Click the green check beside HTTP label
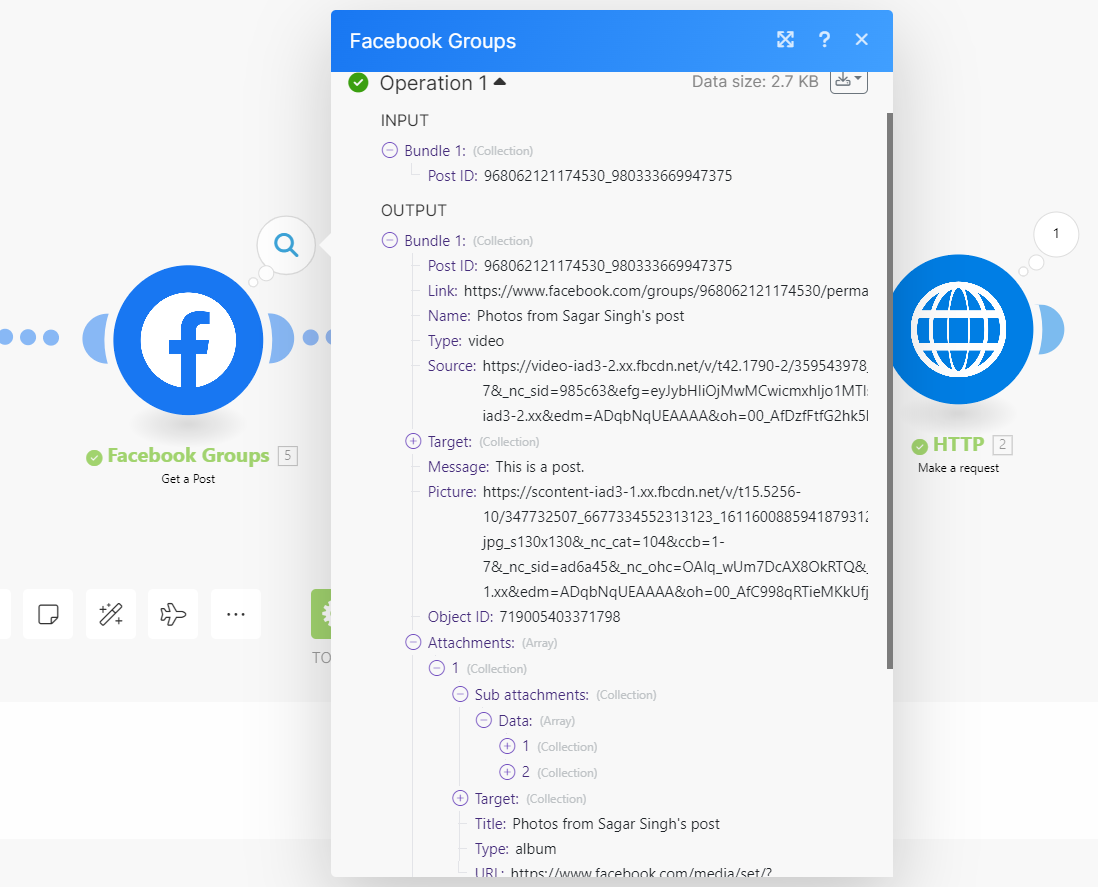The width and height of the screenshot is (1098, 887). click(x=919, y=446)
